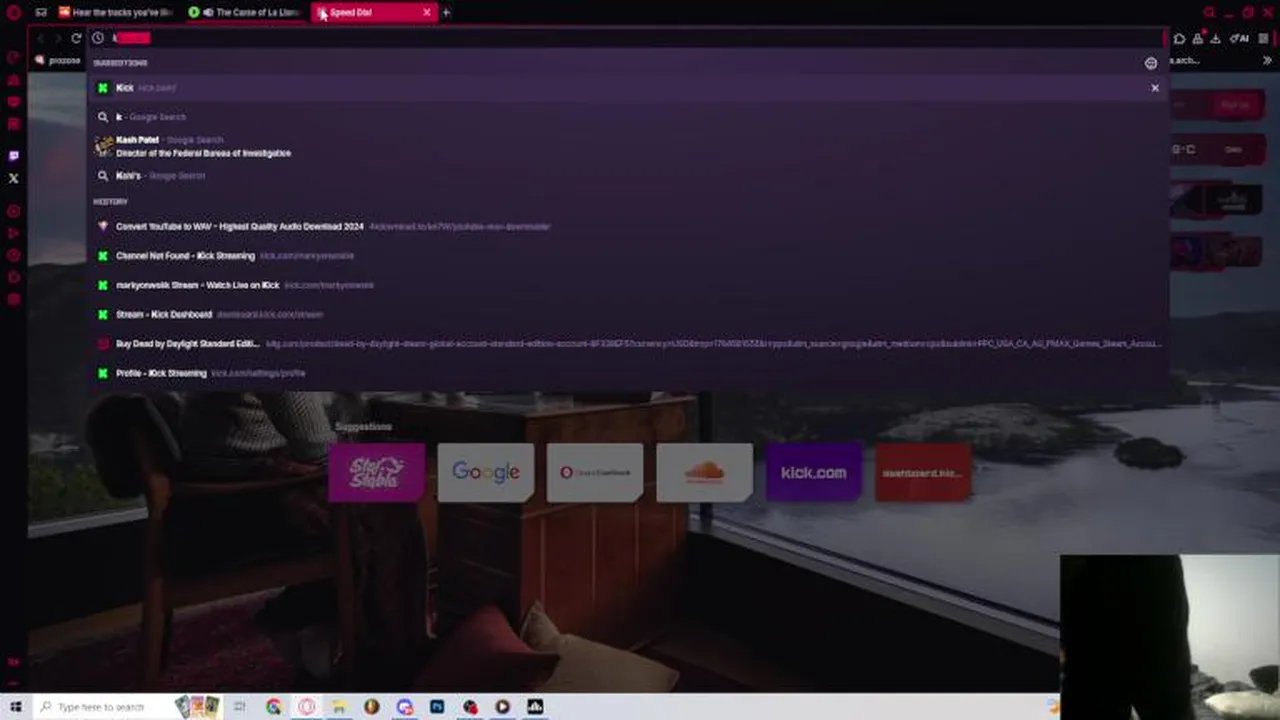Image resolution: width=1280 pixels, height=720 pixels.
Task: Launch Chrome from the taskbar
Action: point(274,707)
